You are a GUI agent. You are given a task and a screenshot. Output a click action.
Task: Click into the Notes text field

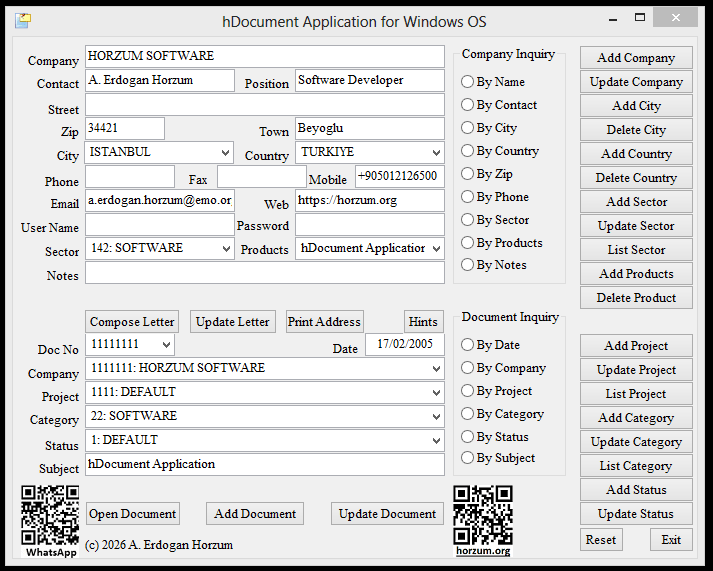(264, 273)
